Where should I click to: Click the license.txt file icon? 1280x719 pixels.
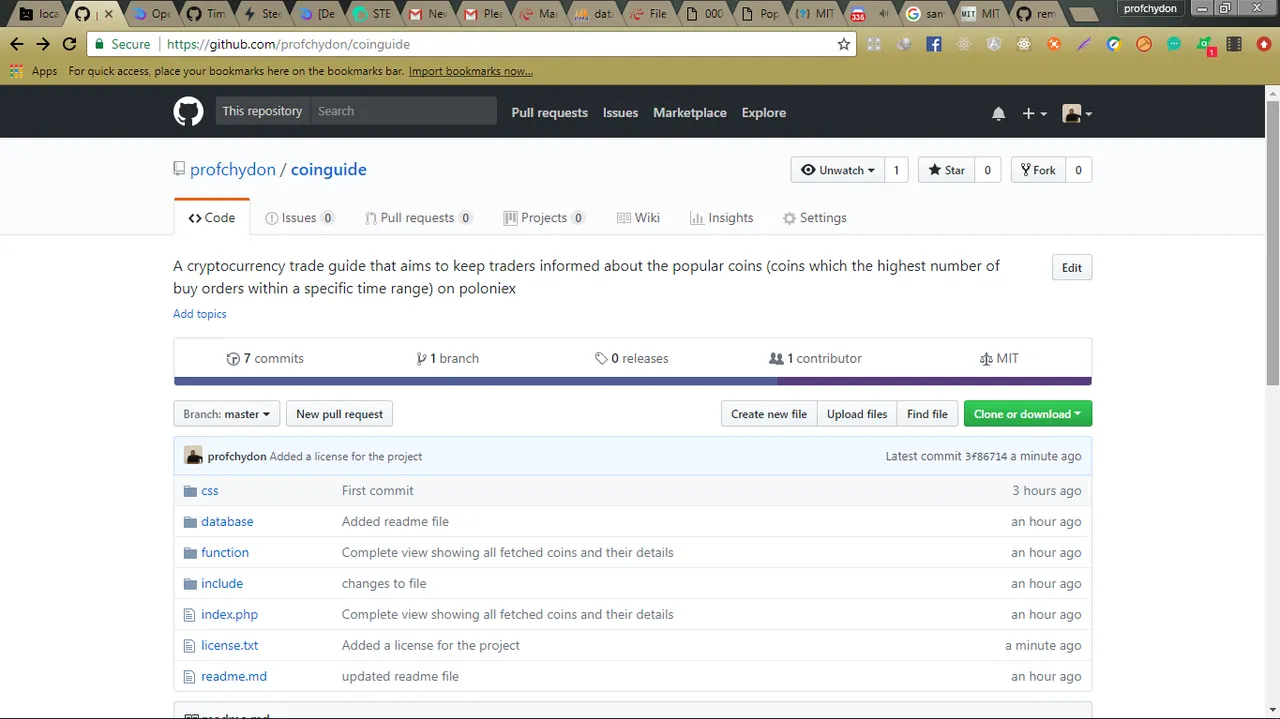[190, 646]
